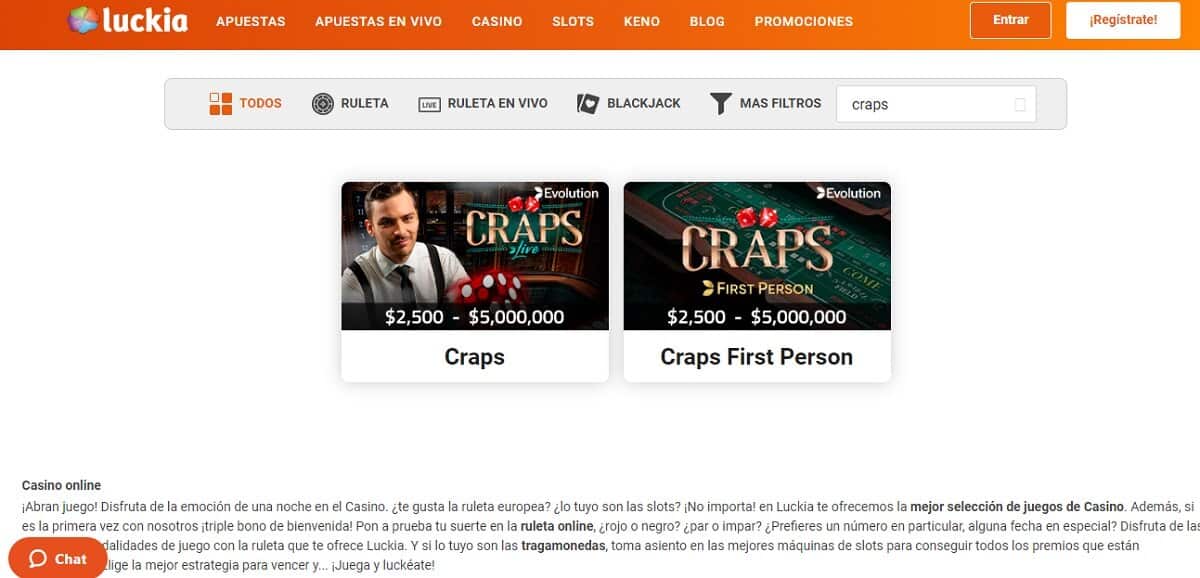Click the search icon in the craps field

tap(1020, 104)
